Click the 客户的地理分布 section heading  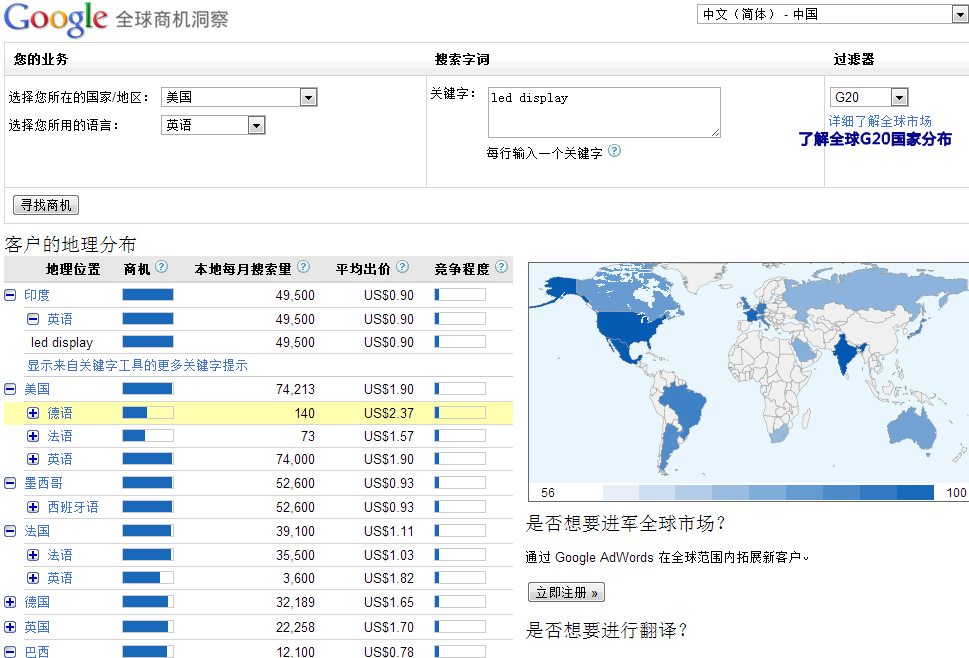tap(70, 245)
